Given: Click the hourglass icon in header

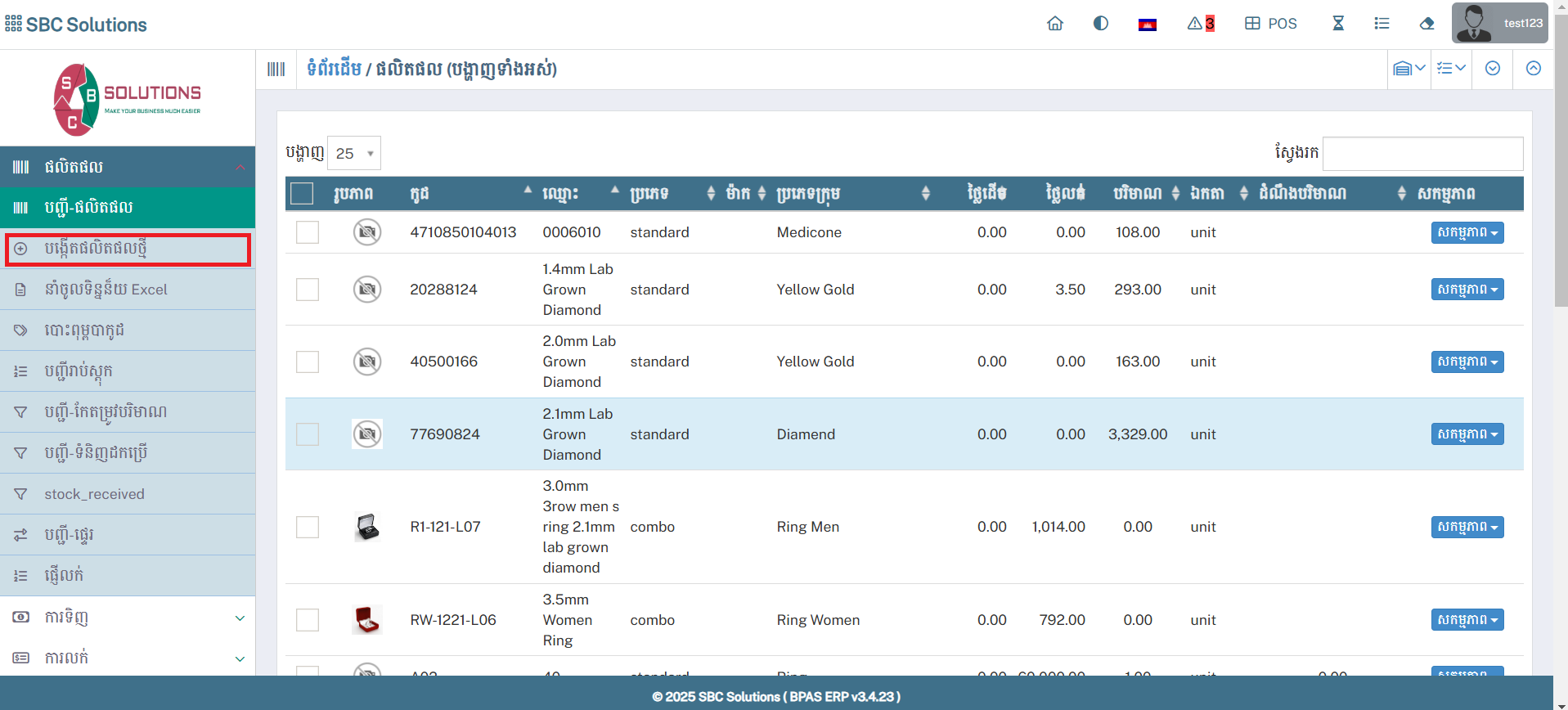Looking at the screenshot, I should pos(1337,24).
